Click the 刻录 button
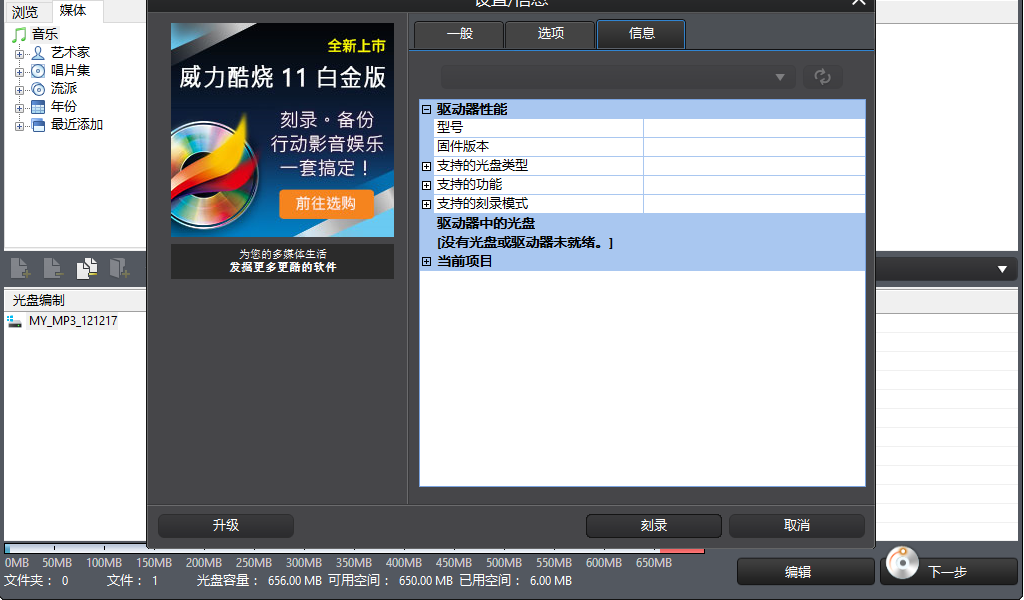1024x600 pixels. tap(654, 526)
